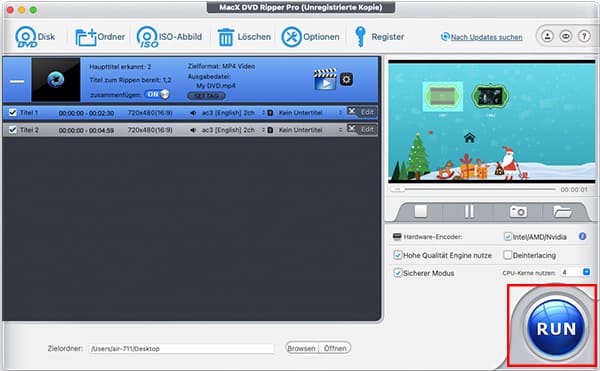
Task: Add a folder via Ordner toolbar item
Action: (x=100, y=37)
